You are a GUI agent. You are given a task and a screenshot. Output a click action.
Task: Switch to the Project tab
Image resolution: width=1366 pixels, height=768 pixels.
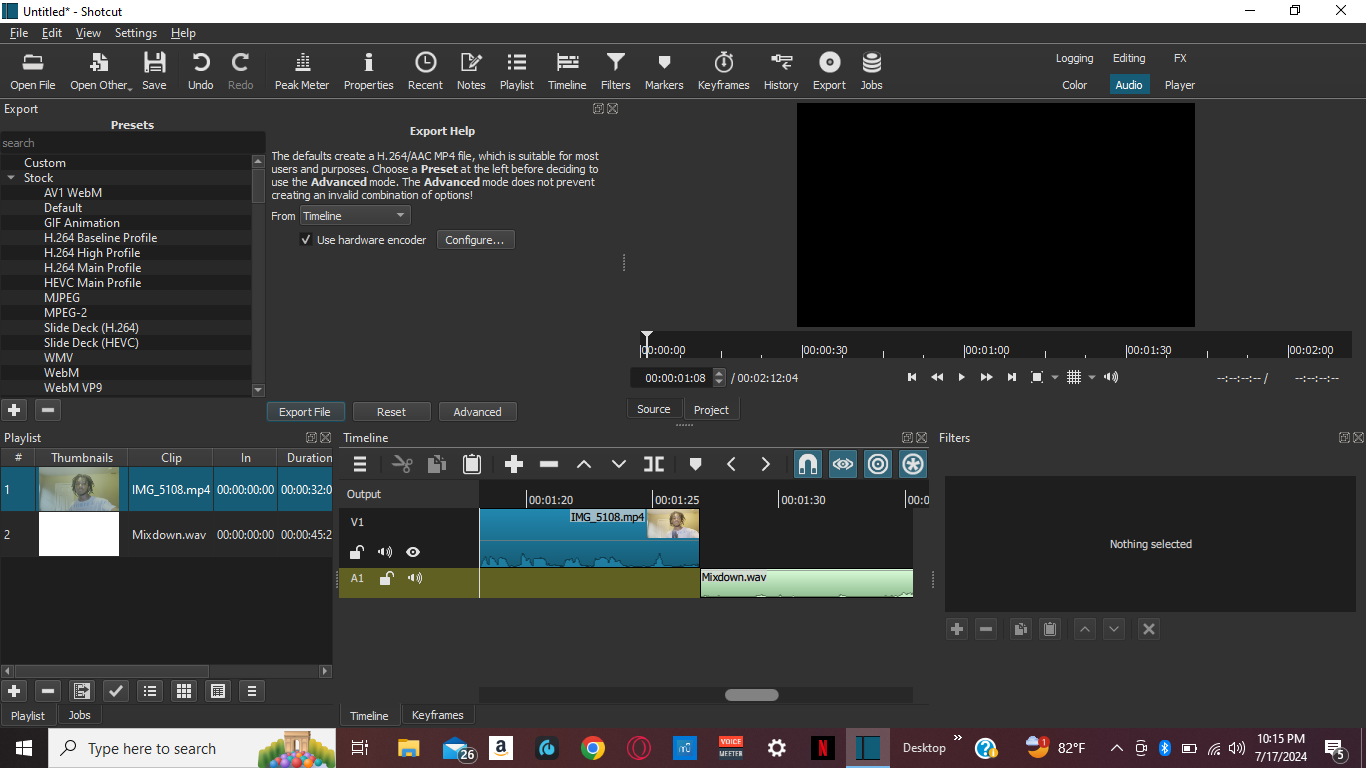pyautogui.click(x=711, y=409)
